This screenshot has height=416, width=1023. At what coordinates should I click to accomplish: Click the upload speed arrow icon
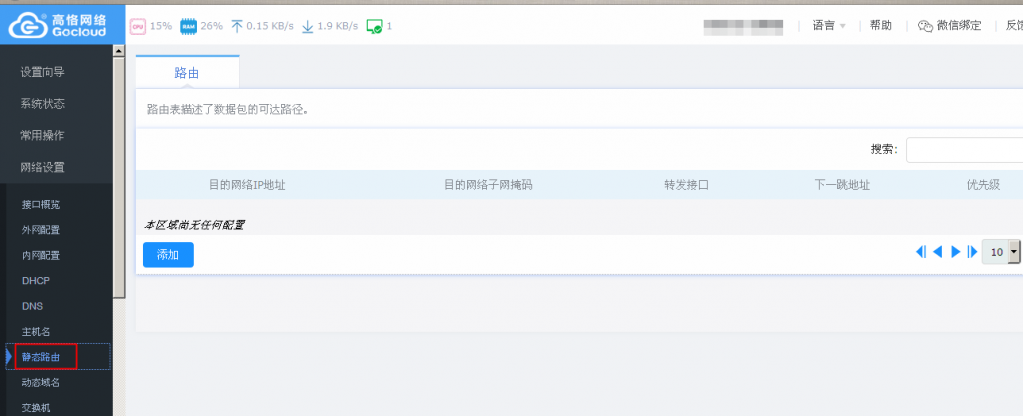point(237,26)
